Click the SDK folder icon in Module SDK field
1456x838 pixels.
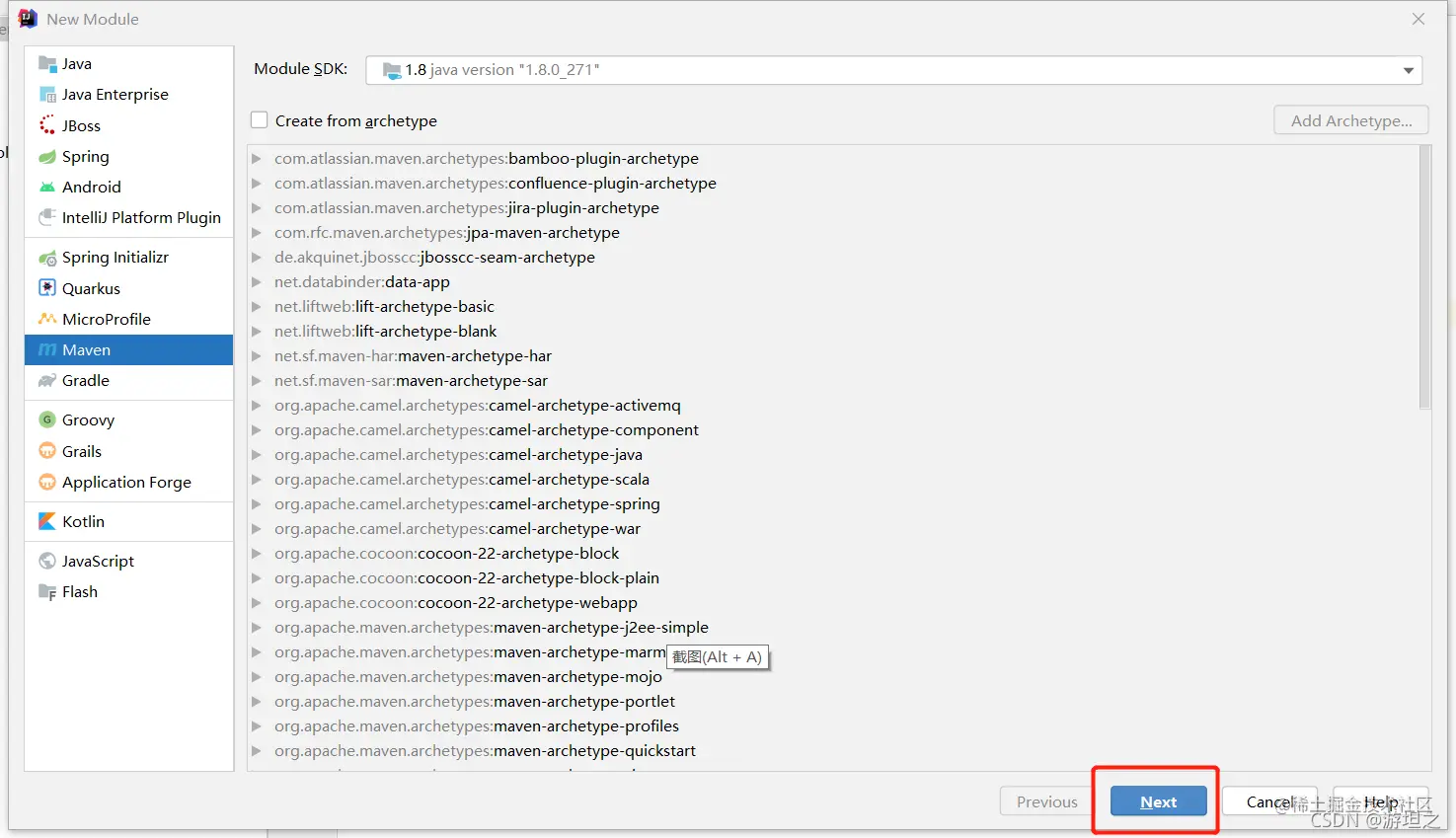tap(392, 70)
